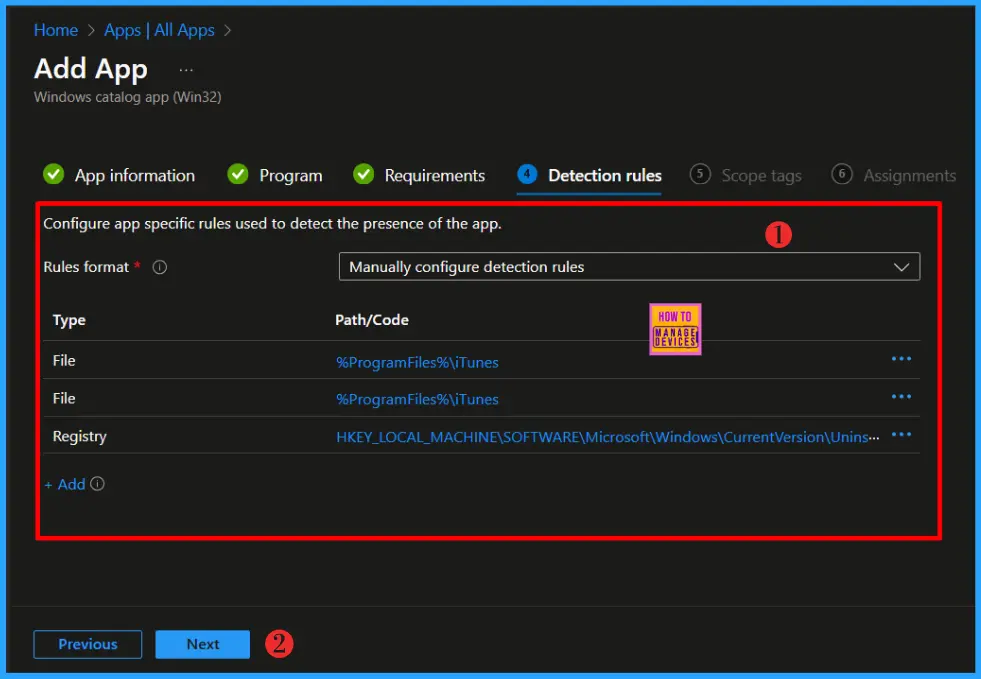Select the Detection rules tab
This screenshot has height=679, width=981.
coord(589,175)
